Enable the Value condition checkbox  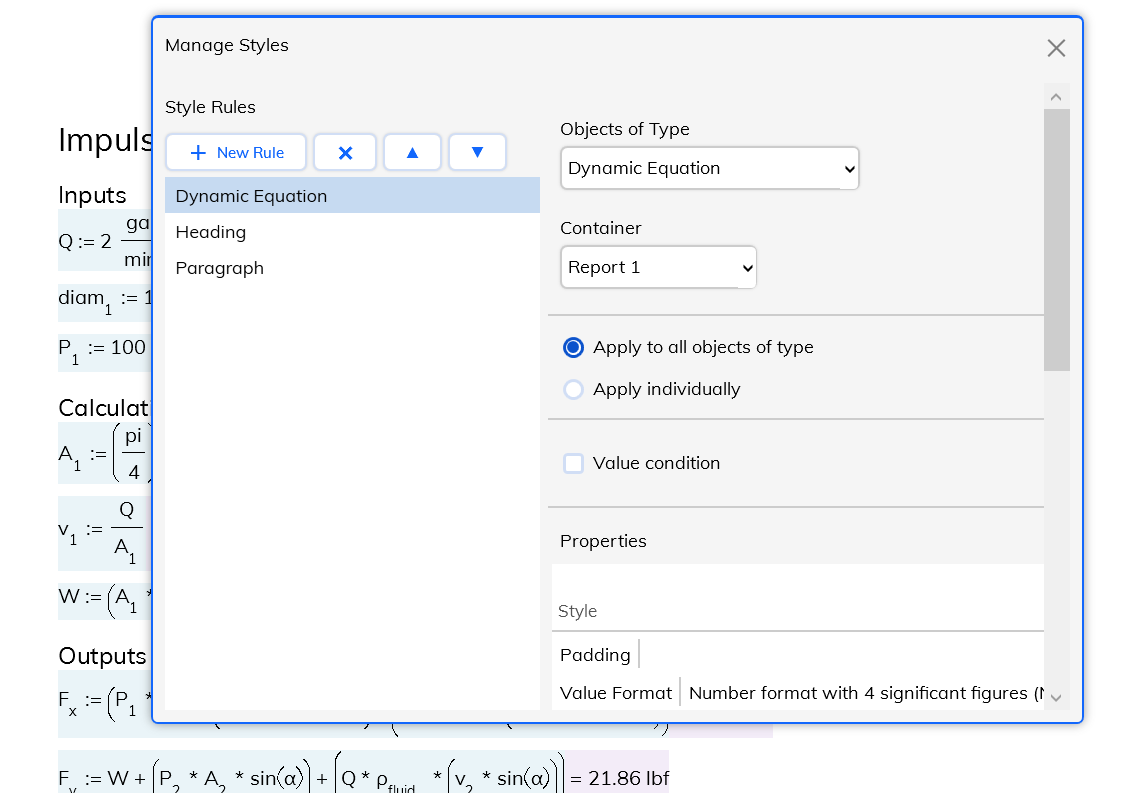pos(573,464)
